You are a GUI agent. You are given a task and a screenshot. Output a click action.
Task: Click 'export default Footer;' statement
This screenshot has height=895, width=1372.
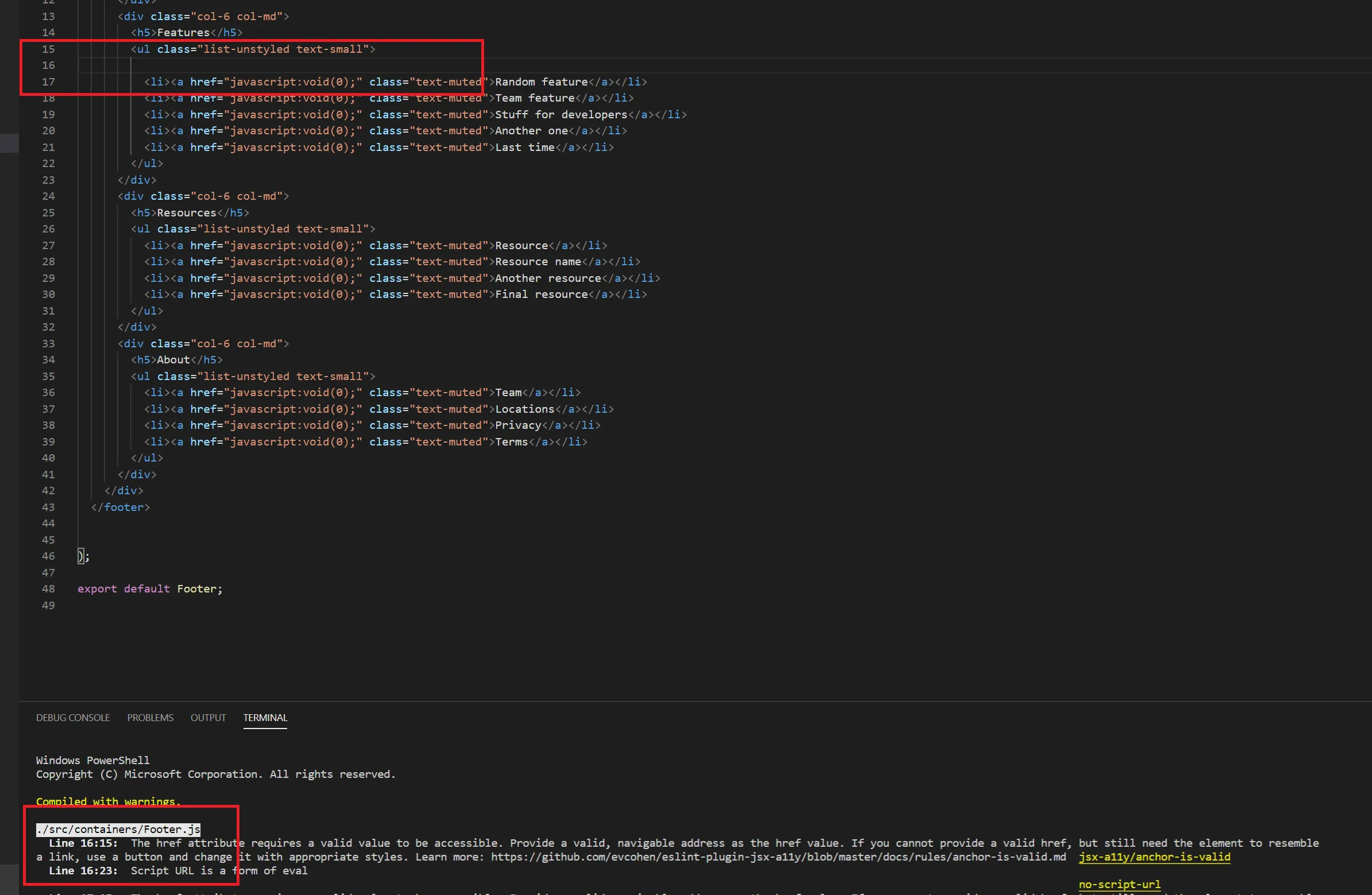[150, 588]
